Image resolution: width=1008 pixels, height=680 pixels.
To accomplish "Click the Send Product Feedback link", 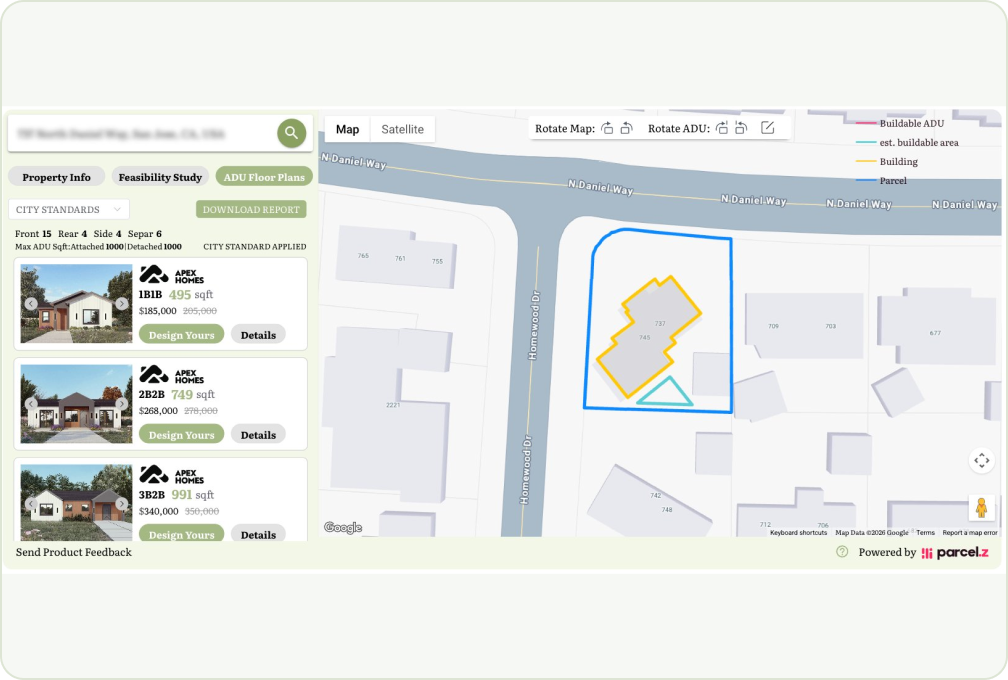I will tap(72, 551).
